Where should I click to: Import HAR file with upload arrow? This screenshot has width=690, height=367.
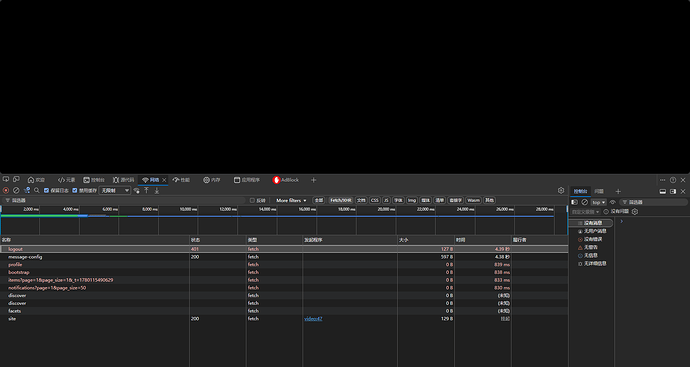pyautogui.click(x=147, y=191)
